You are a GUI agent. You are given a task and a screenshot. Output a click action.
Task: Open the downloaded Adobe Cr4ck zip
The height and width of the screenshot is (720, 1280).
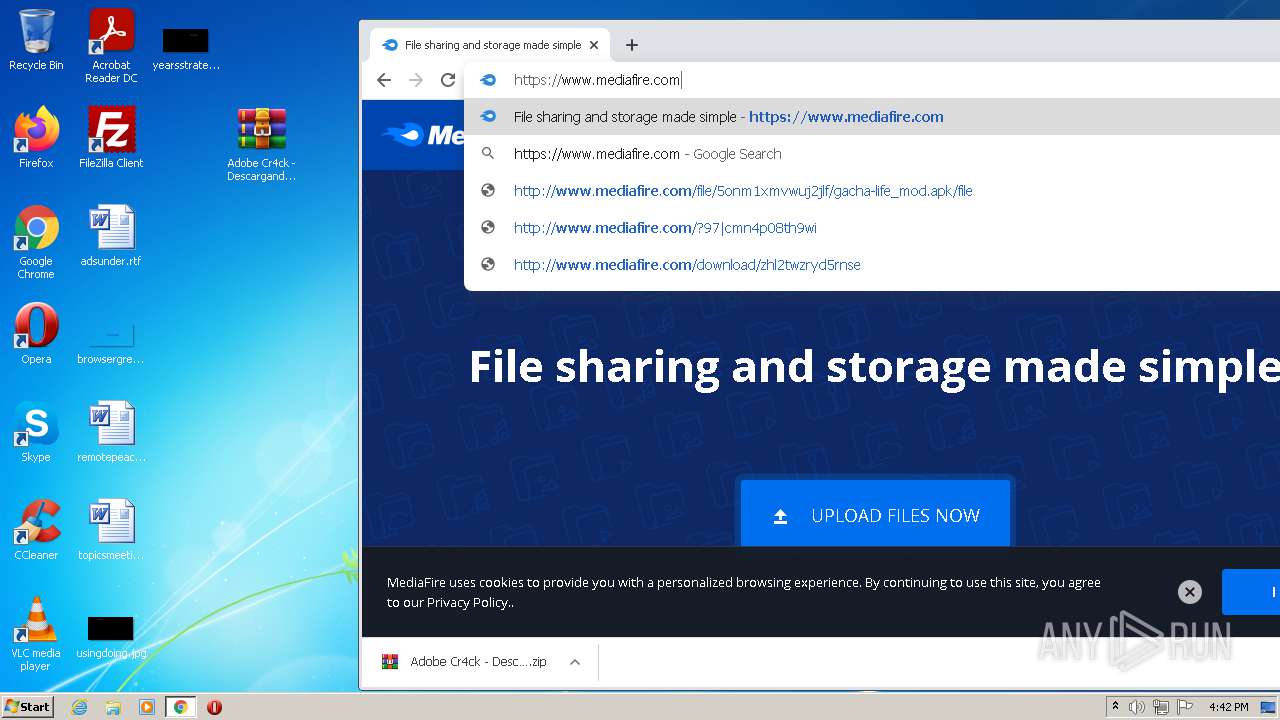click(x=464, y=662)
